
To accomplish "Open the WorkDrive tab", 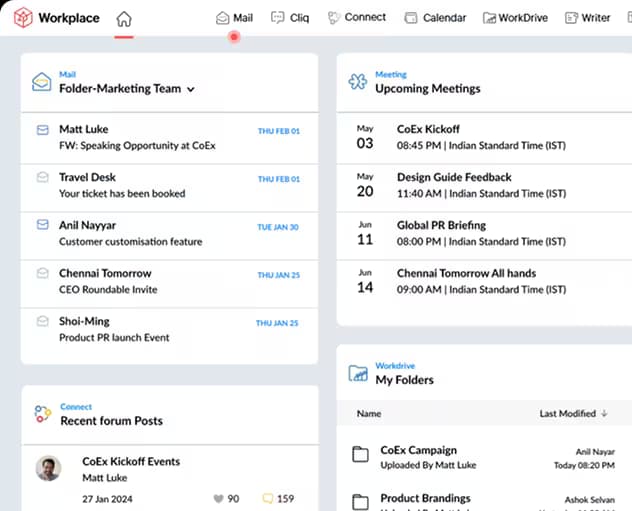I will [x=516, y=18].
